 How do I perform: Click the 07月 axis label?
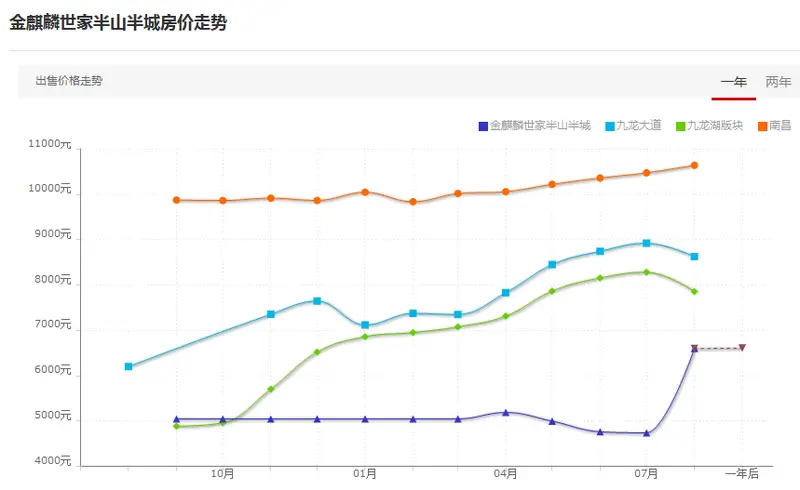pyautogui.click(x=646, y=474)
